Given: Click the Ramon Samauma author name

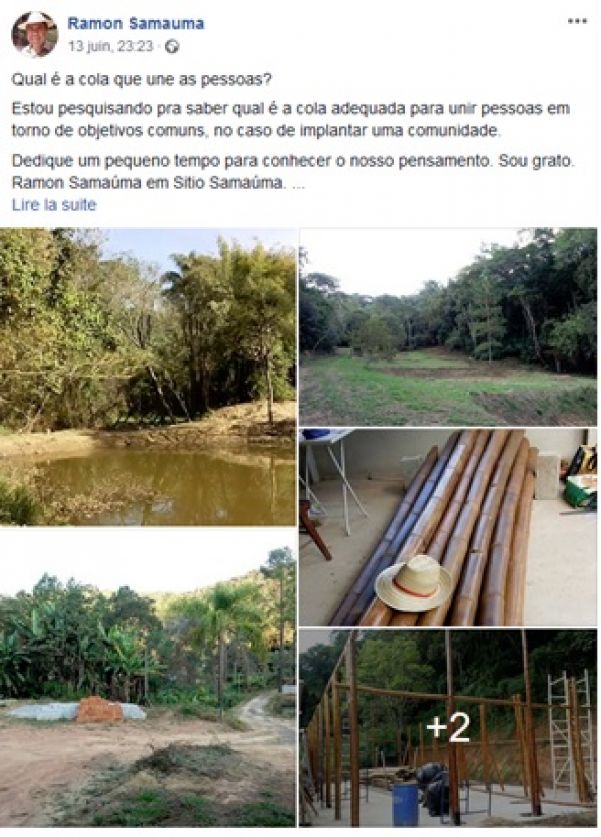Looking at the screenshot, I should [136, 23].
